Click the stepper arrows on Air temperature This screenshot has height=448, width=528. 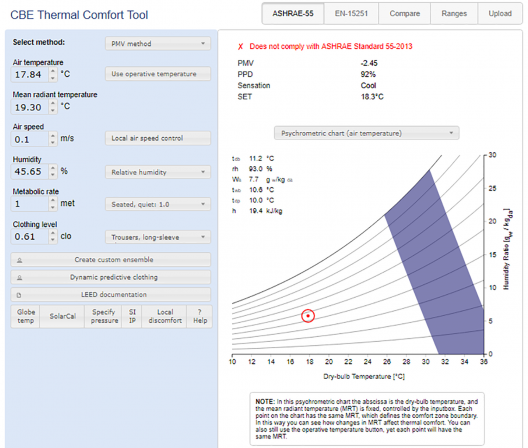point(53,74)
